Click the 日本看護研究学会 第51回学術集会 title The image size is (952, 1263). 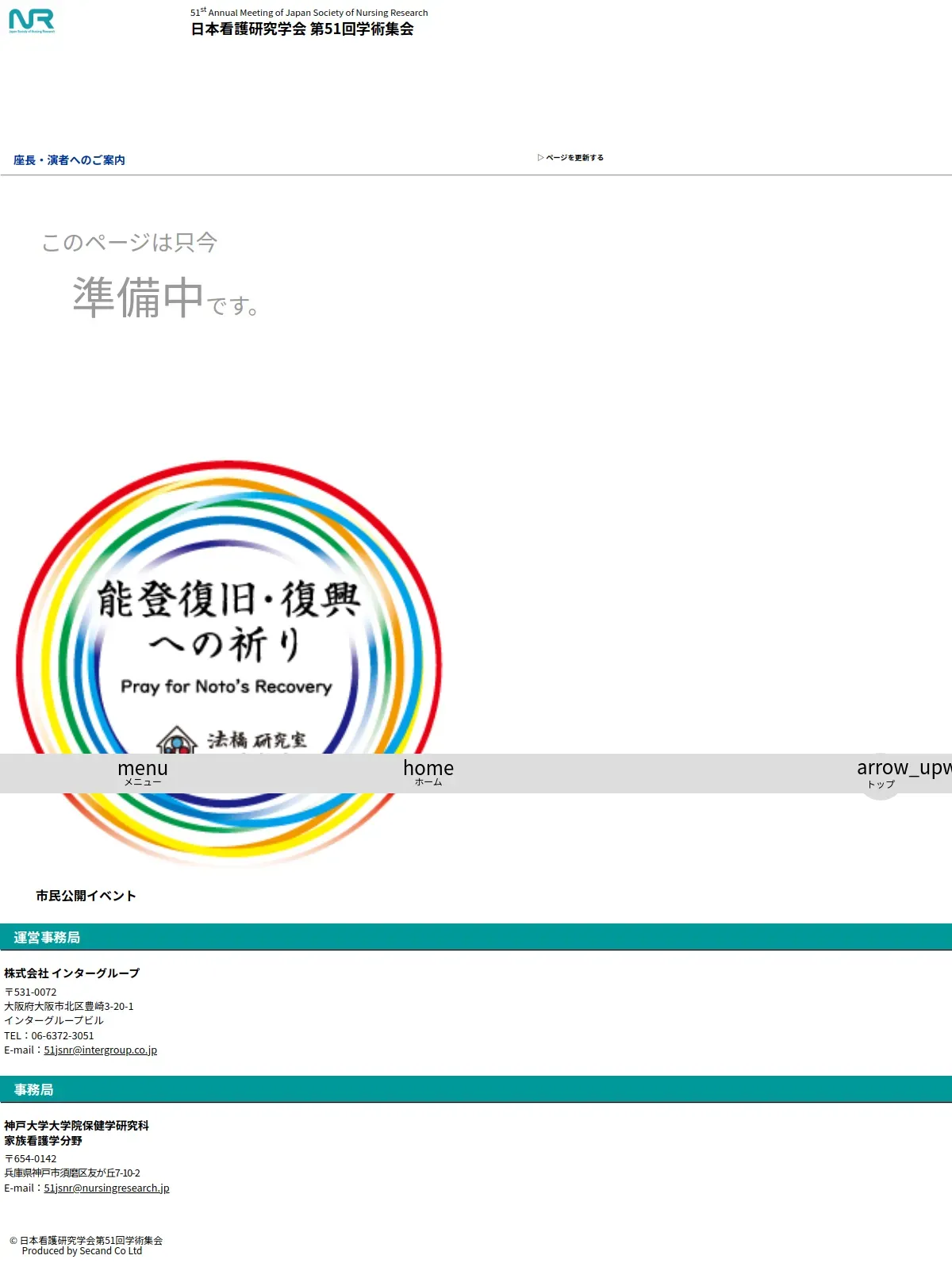click(x=302, y=29)
